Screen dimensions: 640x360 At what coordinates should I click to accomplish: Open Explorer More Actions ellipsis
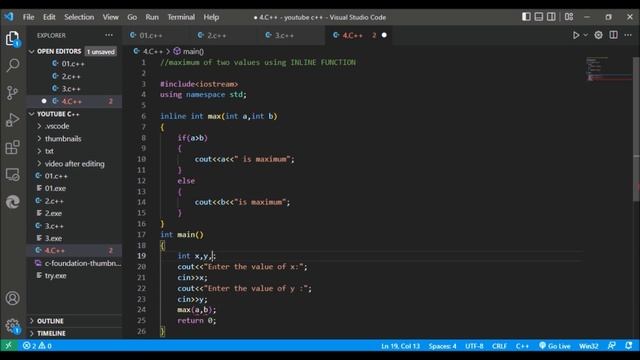[109, 35]
